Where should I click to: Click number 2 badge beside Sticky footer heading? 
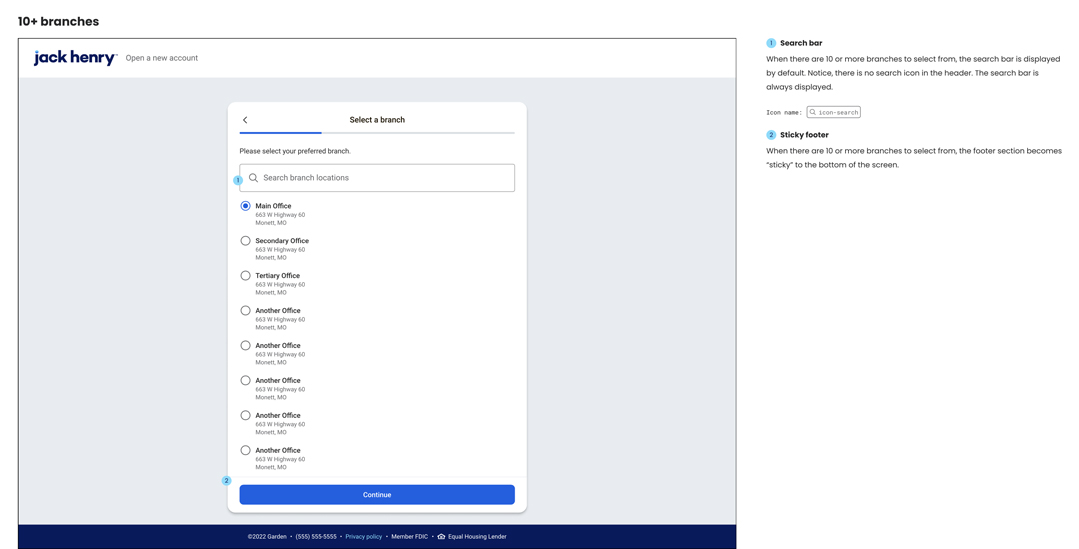(771, 135)
